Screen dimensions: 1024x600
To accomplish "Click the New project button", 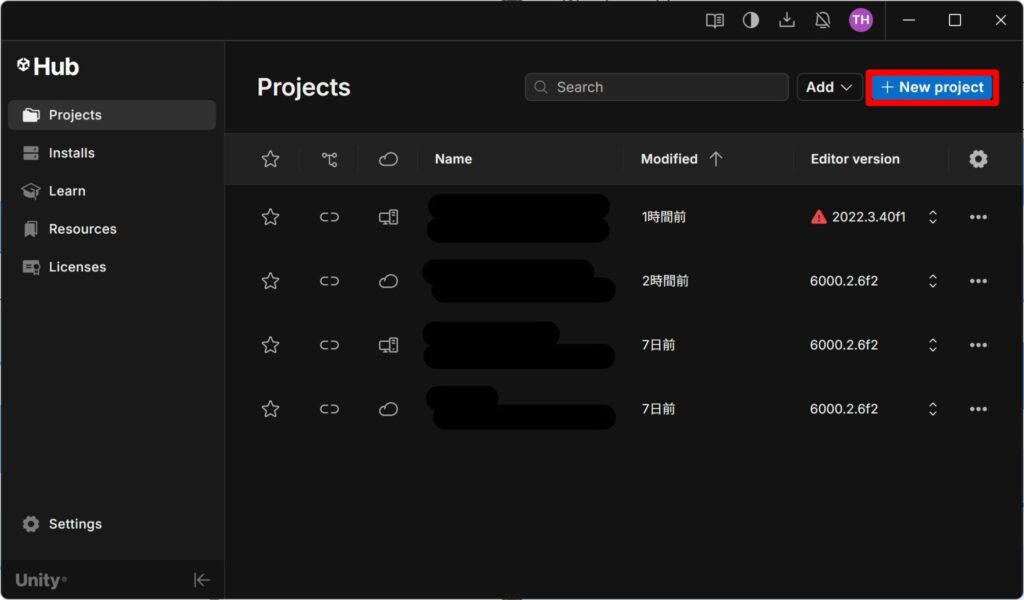I will tap(932, 87).
